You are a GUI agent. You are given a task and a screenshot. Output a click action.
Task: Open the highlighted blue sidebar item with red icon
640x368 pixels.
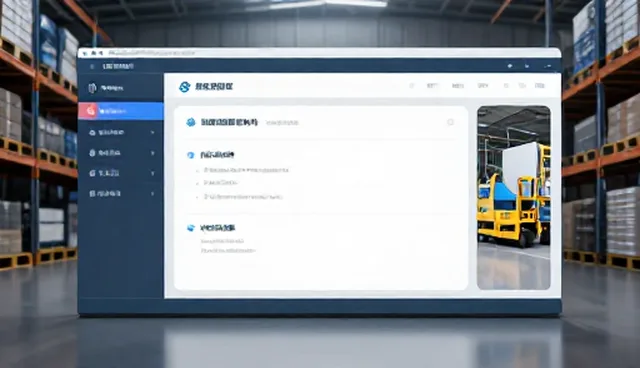click(x=121, y=111)
